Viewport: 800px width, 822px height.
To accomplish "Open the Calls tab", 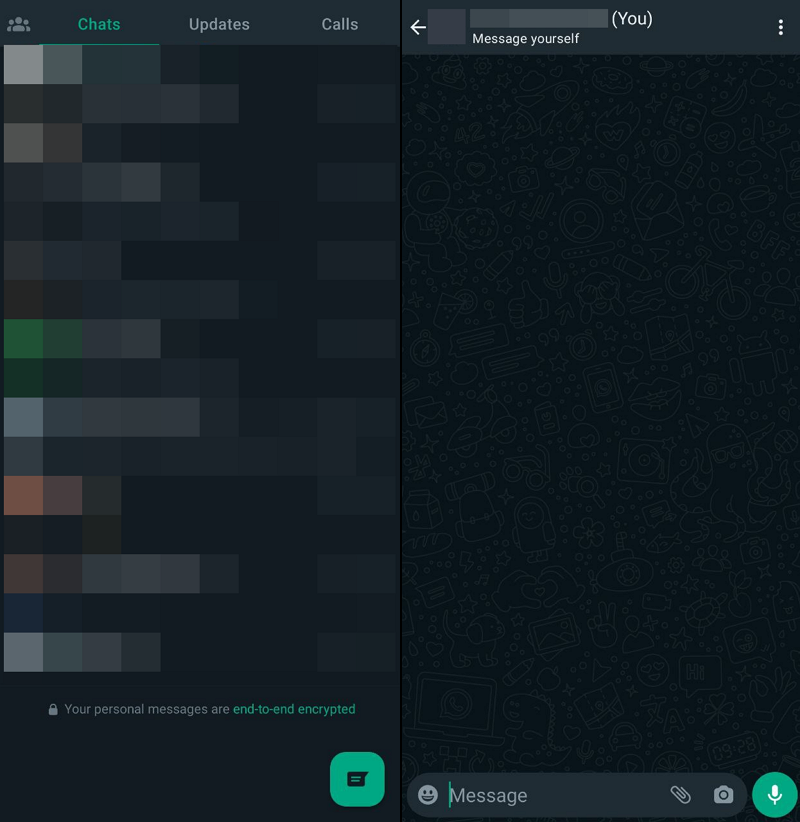I will (339, 24).
